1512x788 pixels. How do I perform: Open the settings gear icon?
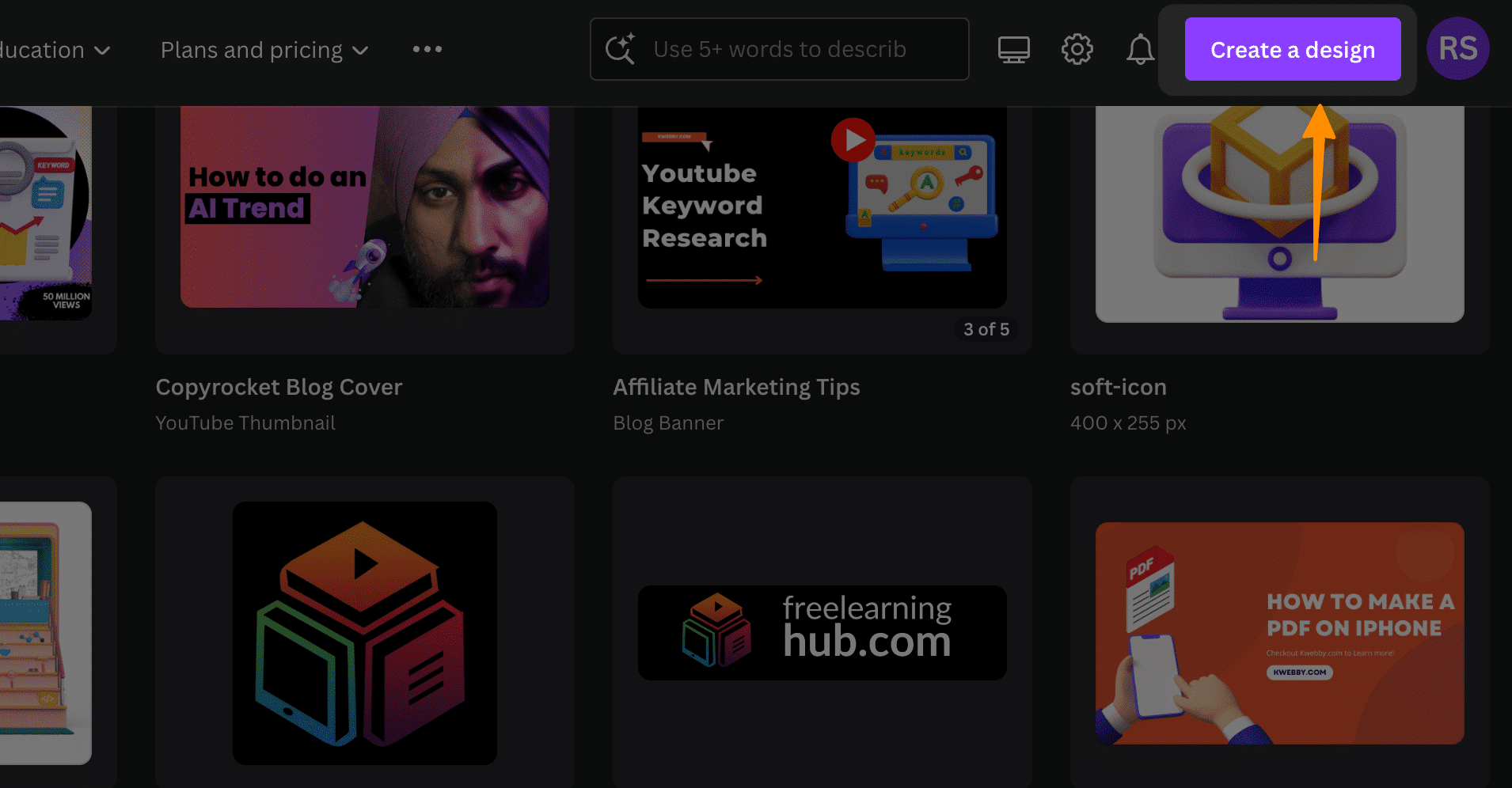click(x=1077, y=50)
